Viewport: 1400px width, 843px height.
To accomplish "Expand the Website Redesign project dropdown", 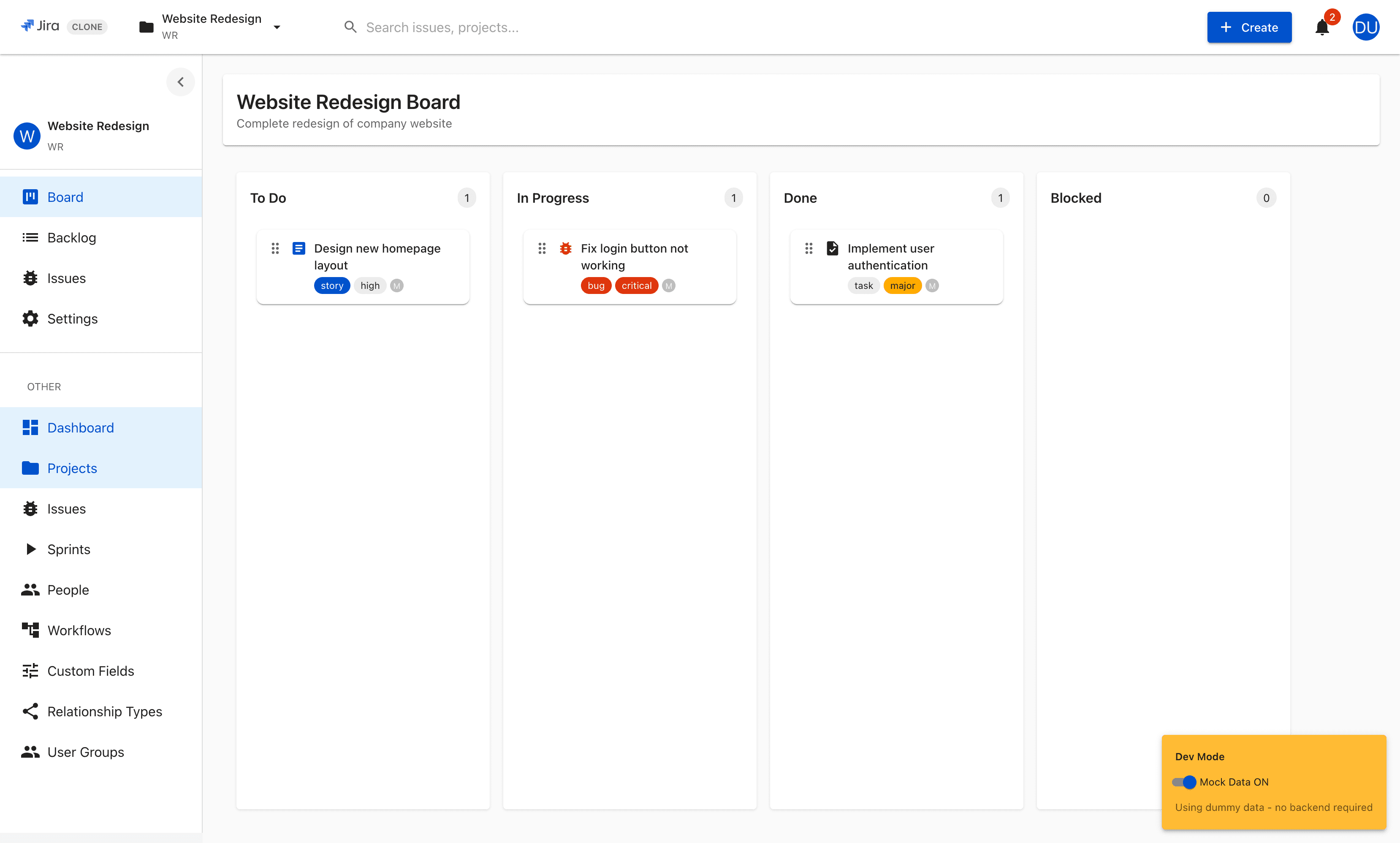I will click(277, 27).
